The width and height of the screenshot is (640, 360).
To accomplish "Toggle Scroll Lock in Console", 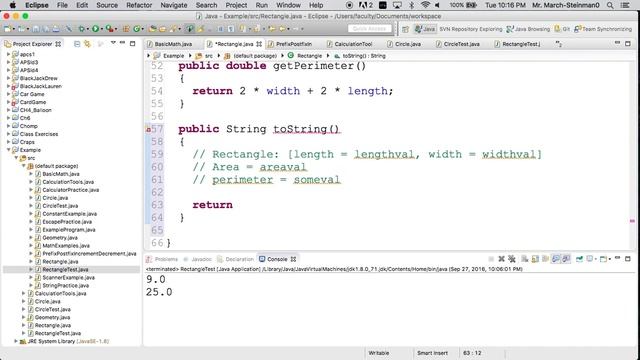I will tap(535, 259).
